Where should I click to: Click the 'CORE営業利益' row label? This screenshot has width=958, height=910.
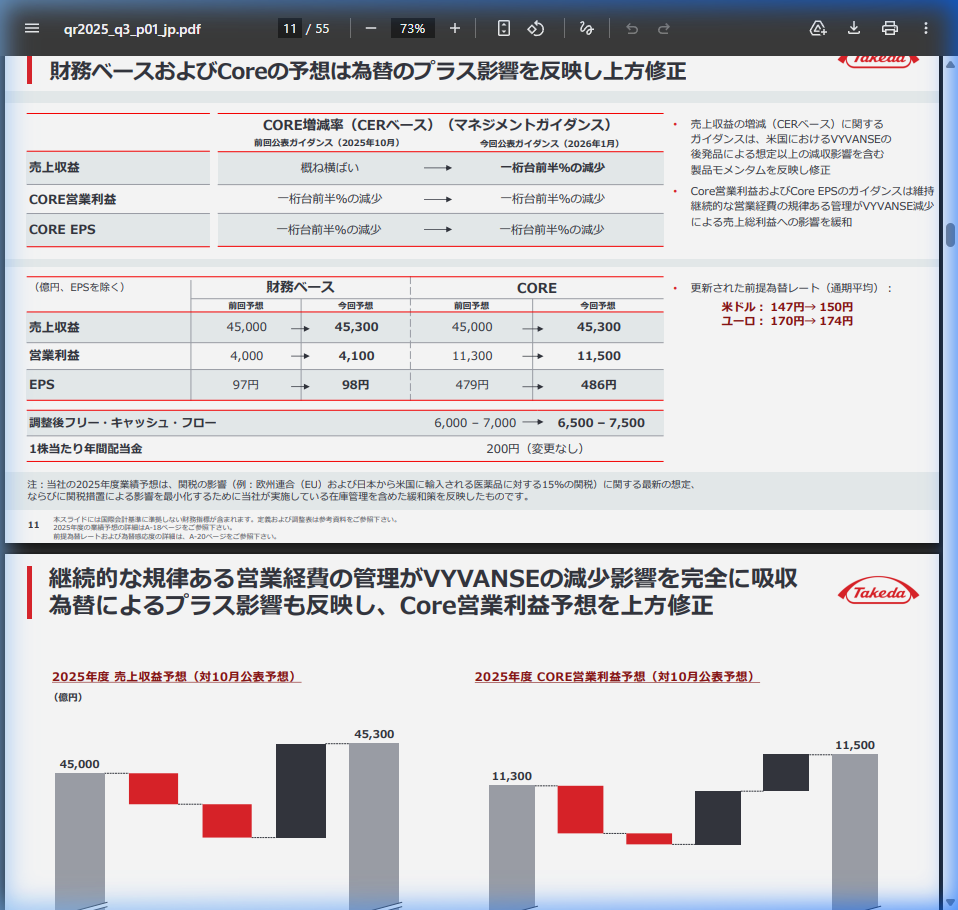(x=72, y=199)
